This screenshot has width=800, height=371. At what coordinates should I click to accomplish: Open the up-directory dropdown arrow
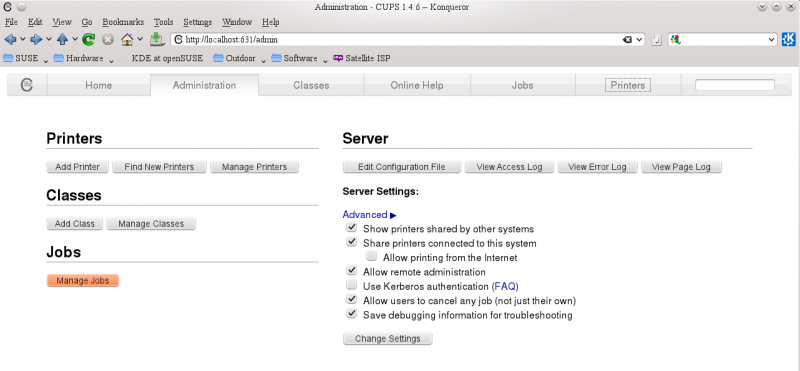click(75, 39)
